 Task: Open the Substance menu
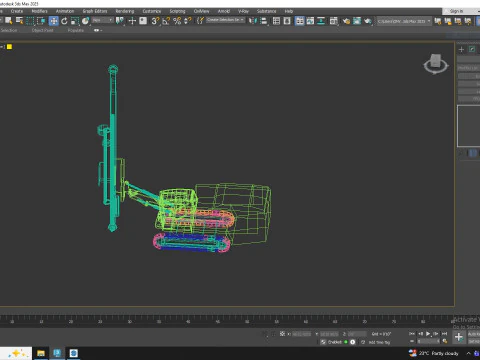tap(266, 11)
